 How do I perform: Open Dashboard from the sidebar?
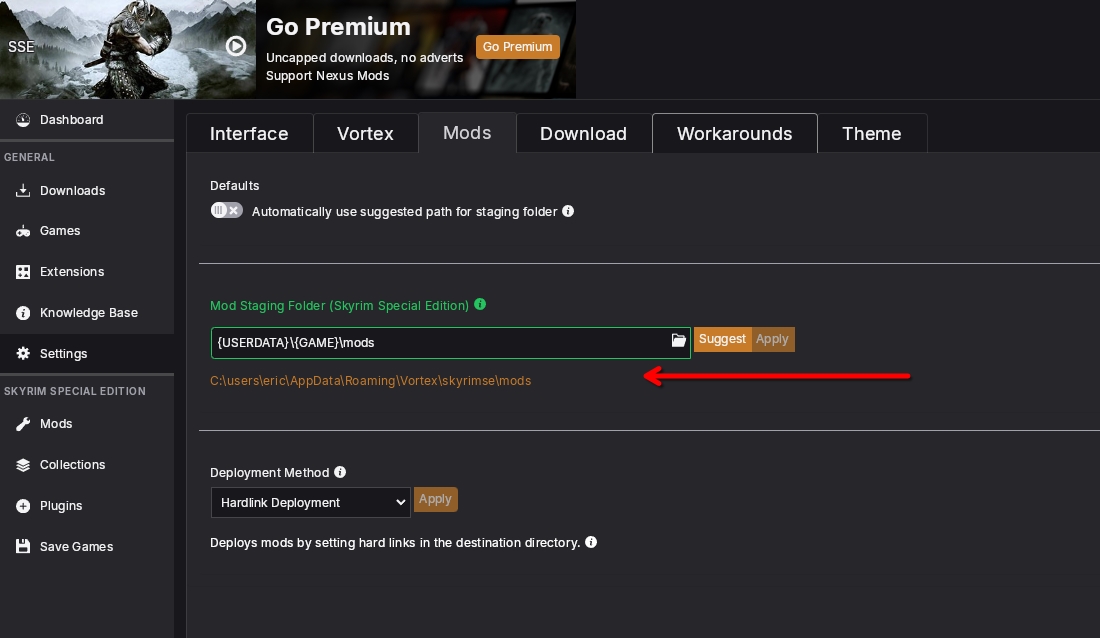click(87, 120)
